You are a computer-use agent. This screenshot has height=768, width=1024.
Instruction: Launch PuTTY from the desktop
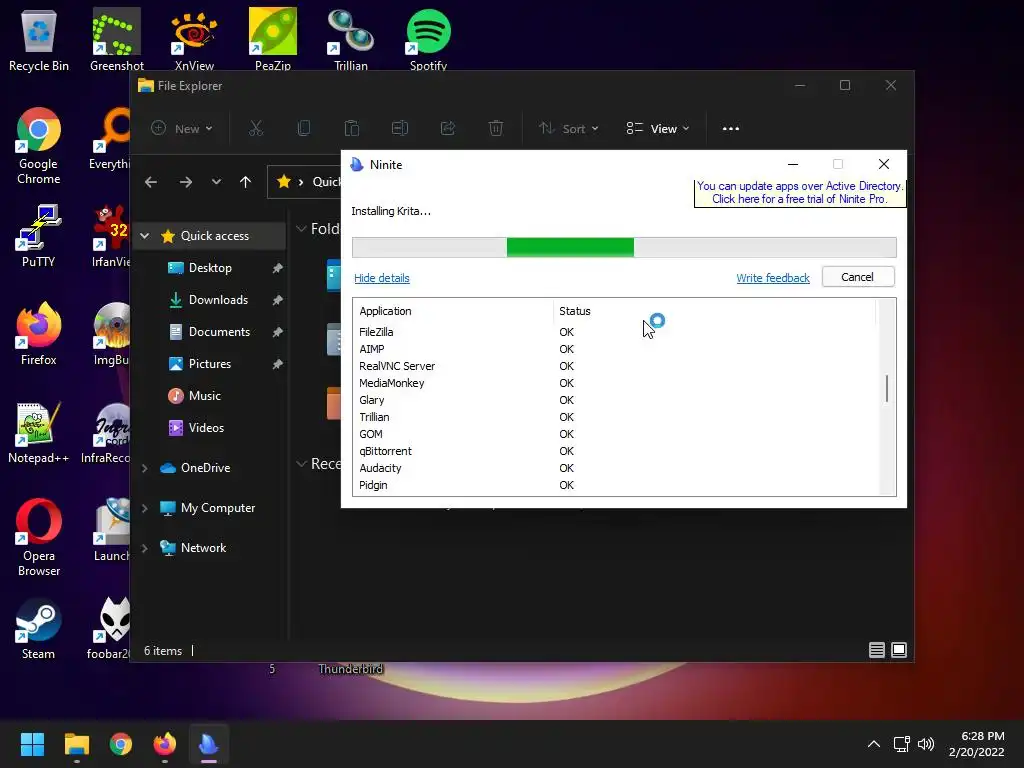click(39, 236)
